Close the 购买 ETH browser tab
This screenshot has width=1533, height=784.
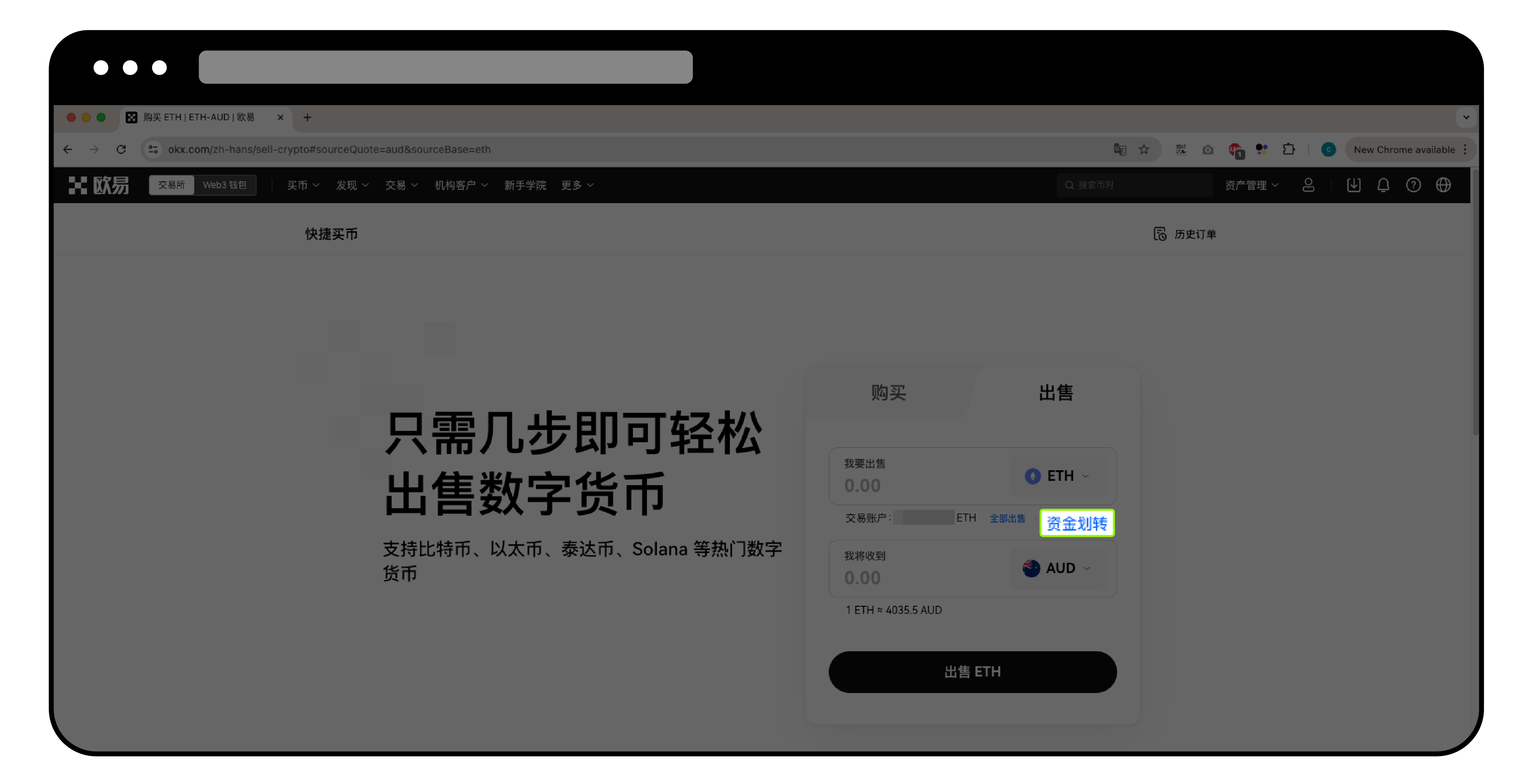pyautogui.click(x=280, y=117)
